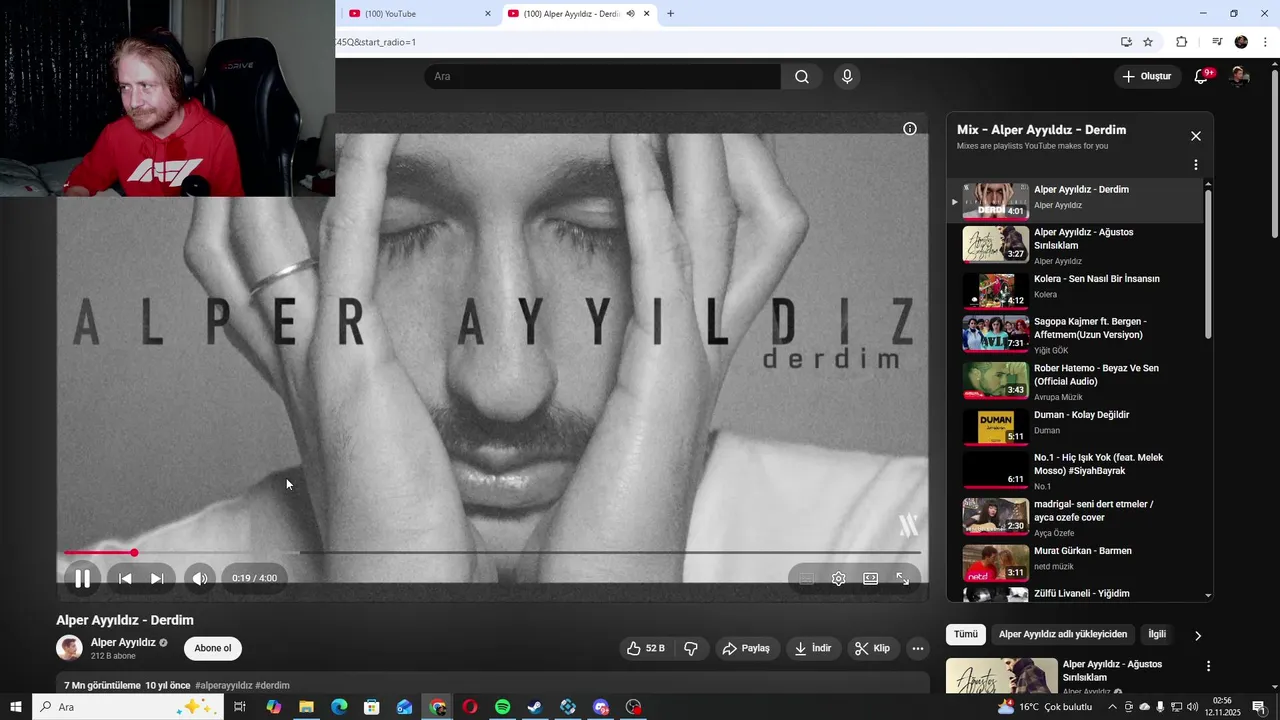Toggle subtitles button in the player
The image size is (1280, 720).
click(x=807, y=578)
